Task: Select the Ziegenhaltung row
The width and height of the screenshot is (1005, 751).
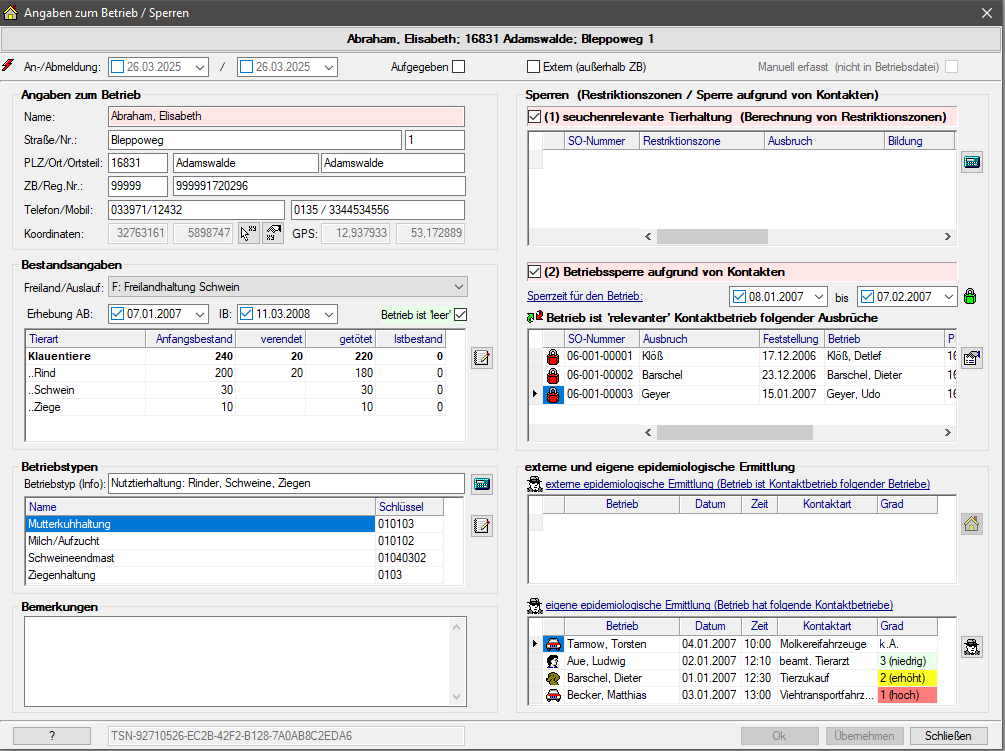Action: click(x=234, y=575)
